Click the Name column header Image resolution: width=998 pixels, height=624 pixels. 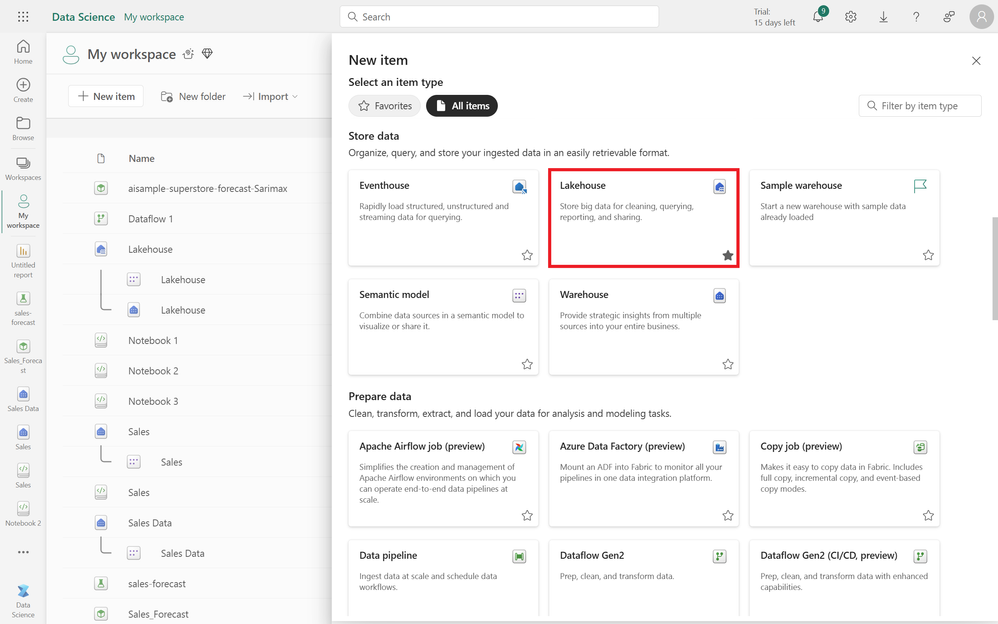tap(141, 159)
